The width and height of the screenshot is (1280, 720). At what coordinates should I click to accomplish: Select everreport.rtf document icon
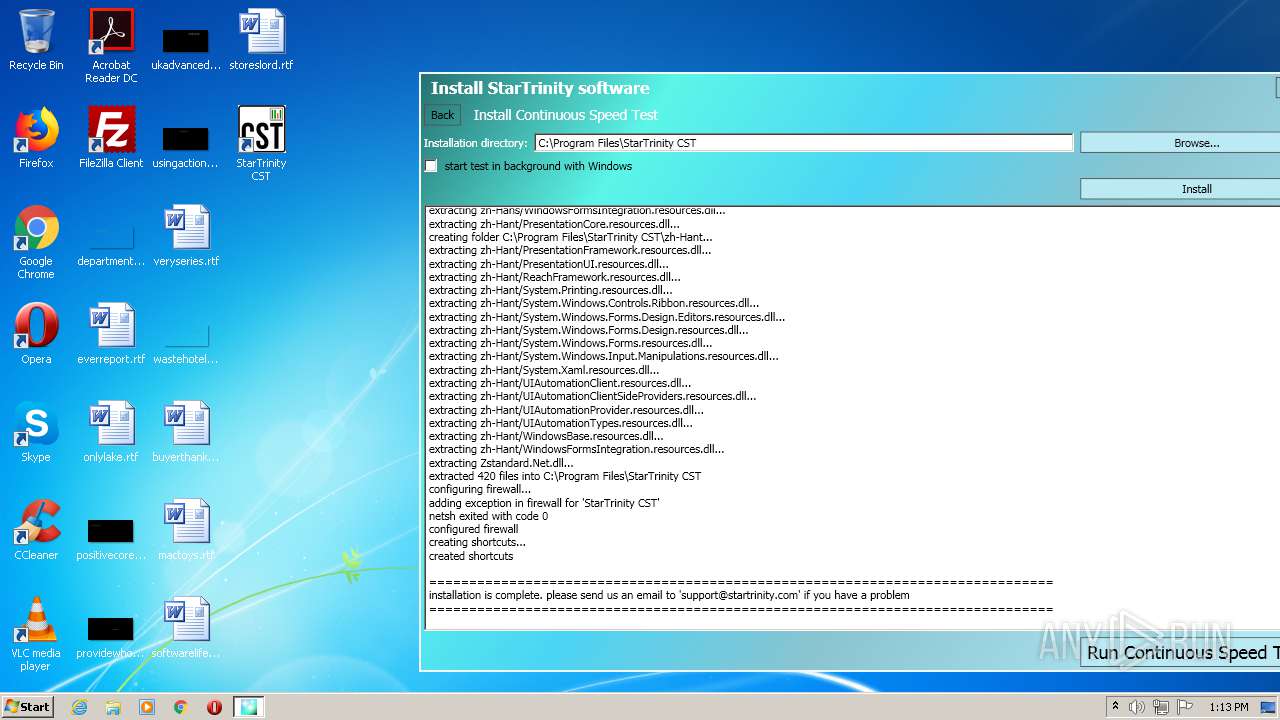coord(111,334)
